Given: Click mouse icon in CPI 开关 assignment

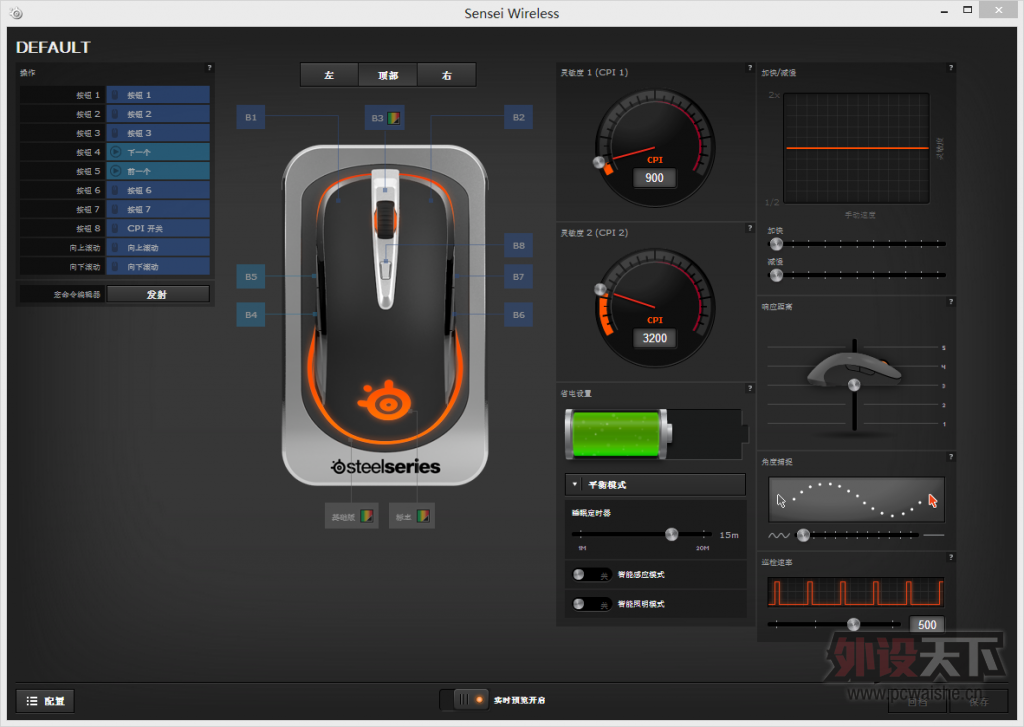Looking at the screenshot, I should 115,229.
